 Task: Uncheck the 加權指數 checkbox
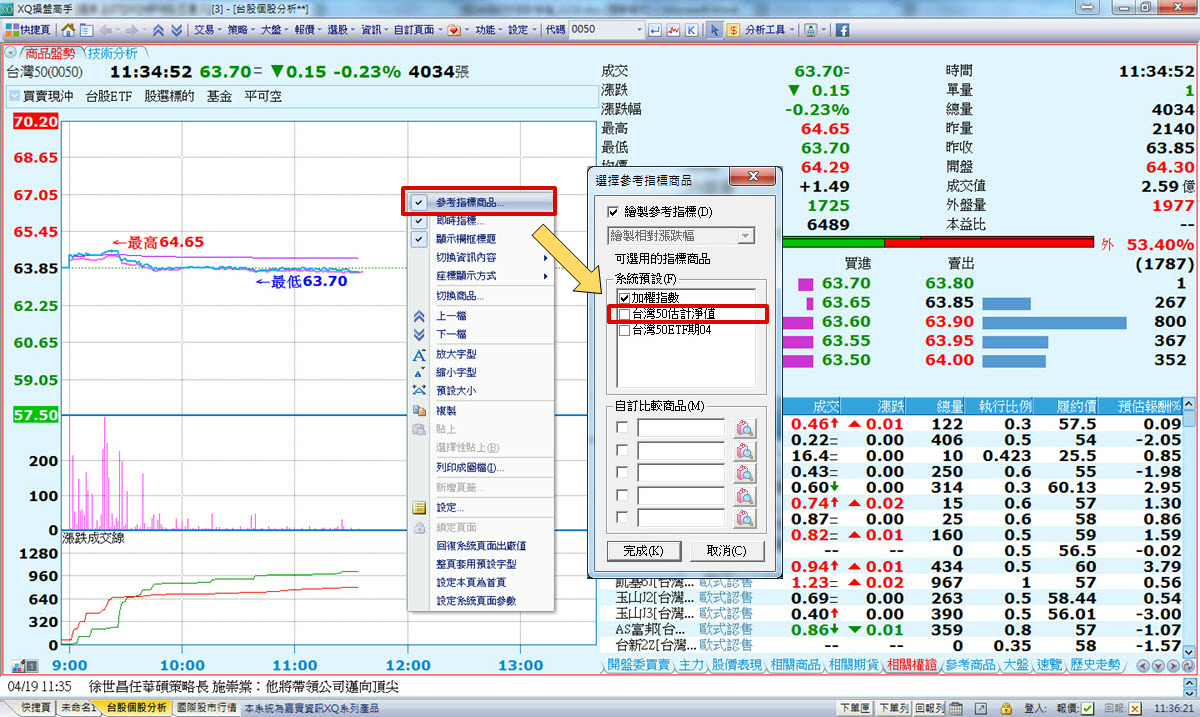coord(625,298)
